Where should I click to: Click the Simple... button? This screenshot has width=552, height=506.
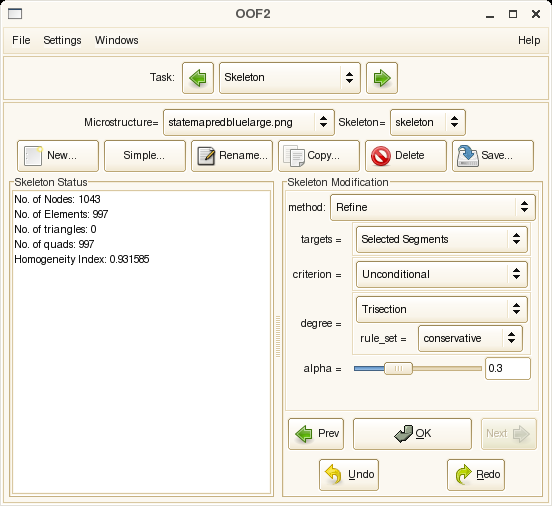145,156
